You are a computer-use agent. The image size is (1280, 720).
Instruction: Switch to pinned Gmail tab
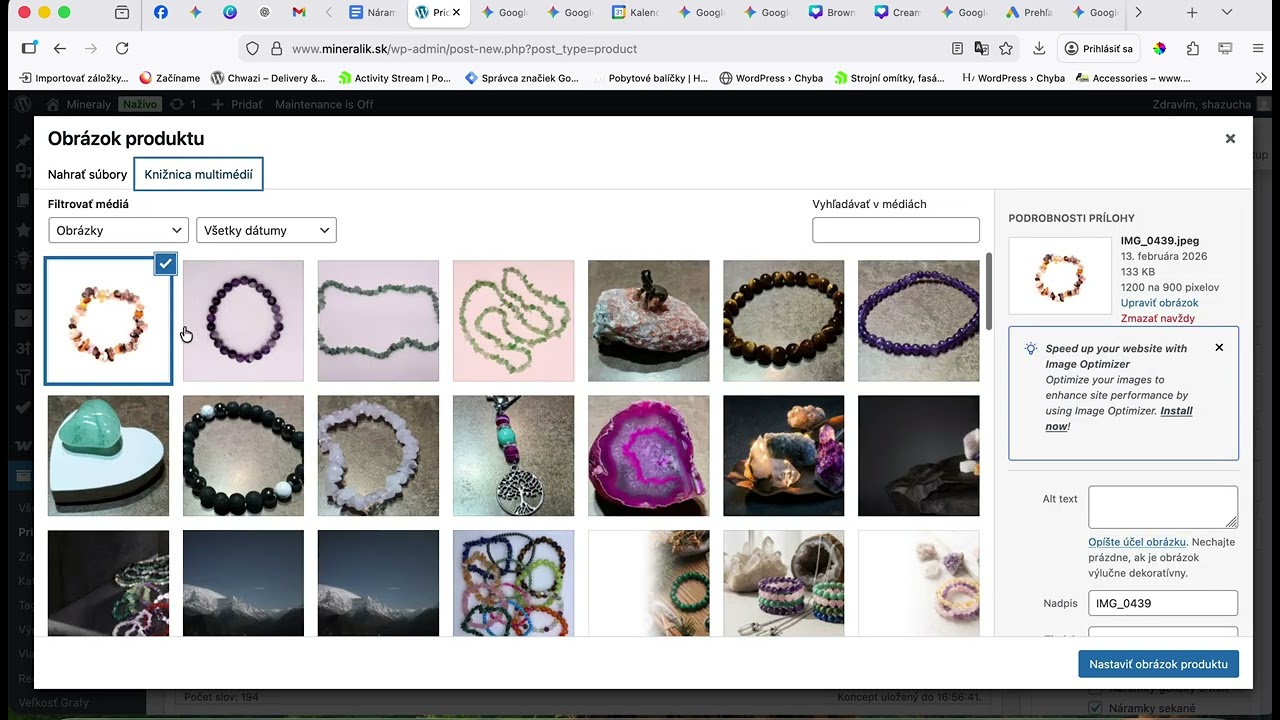tap(298, 13)
